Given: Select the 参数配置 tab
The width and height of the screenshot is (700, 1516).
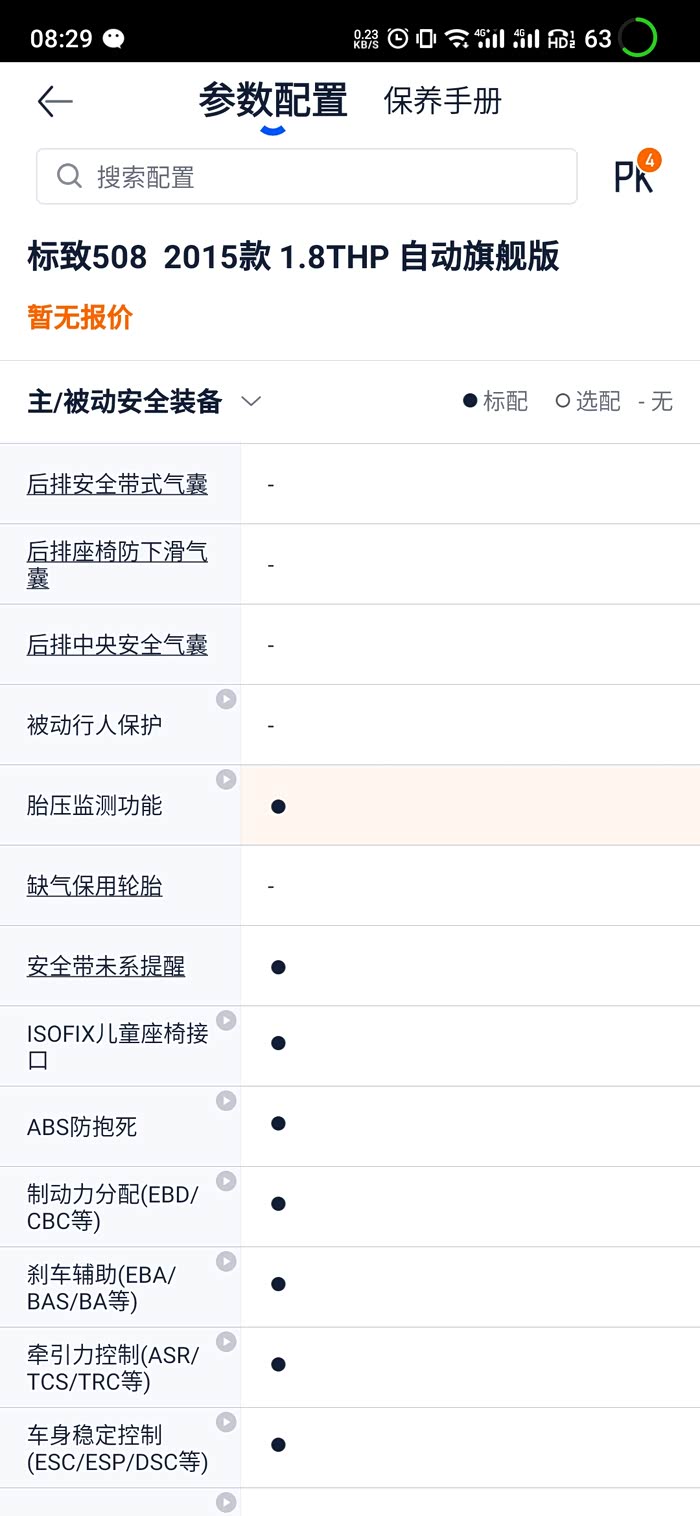Looking at the screenshot, I should pos(273,101).
